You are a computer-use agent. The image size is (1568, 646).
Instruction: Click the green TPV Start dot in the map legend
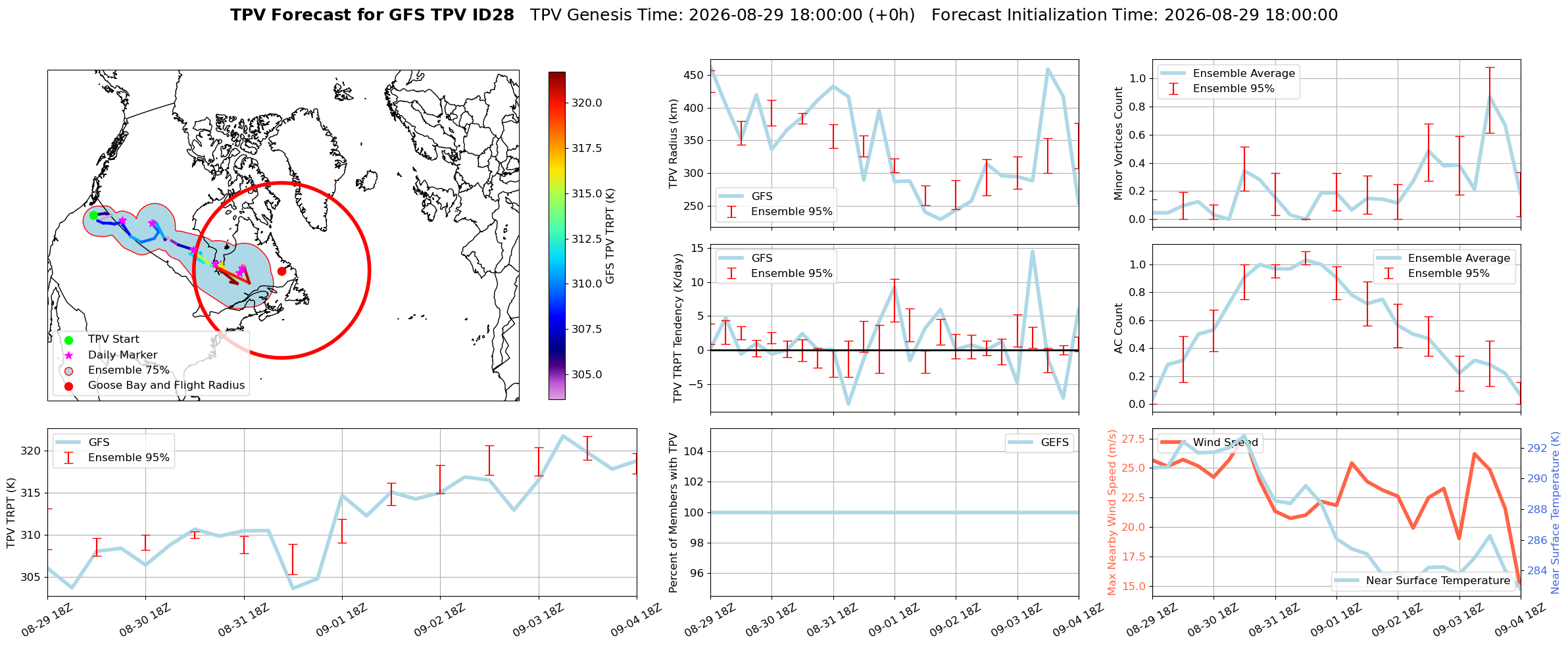(68, 340)
